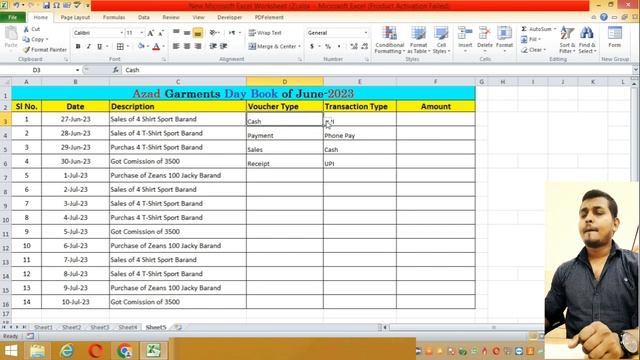640x360 pixels.
Task: Open the Font size dropdown
Action: pyautogui.click(x=142, y=33)
